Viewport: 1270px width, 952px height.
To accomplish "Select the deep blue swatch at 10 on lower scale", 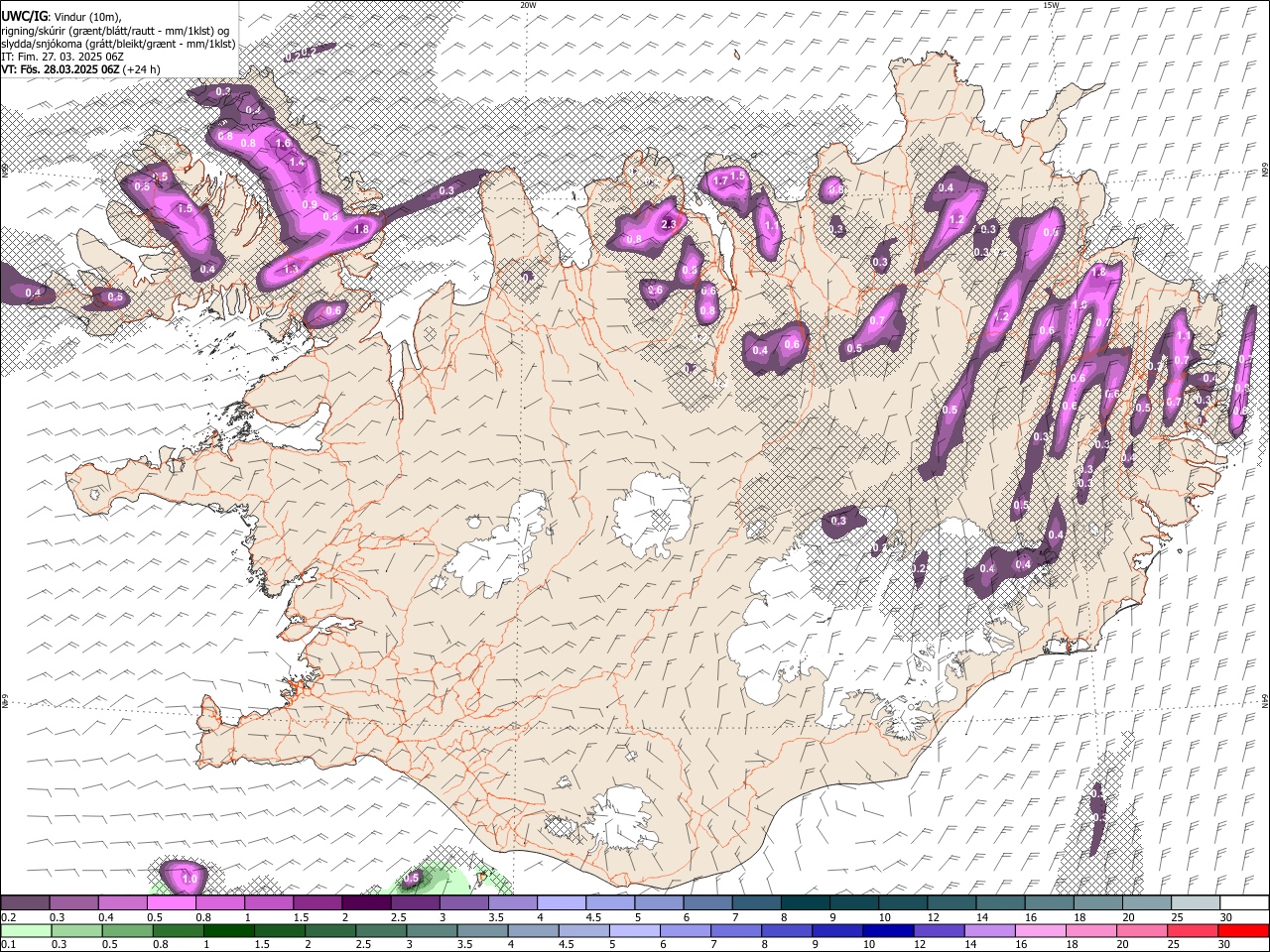I will point(888,931).
